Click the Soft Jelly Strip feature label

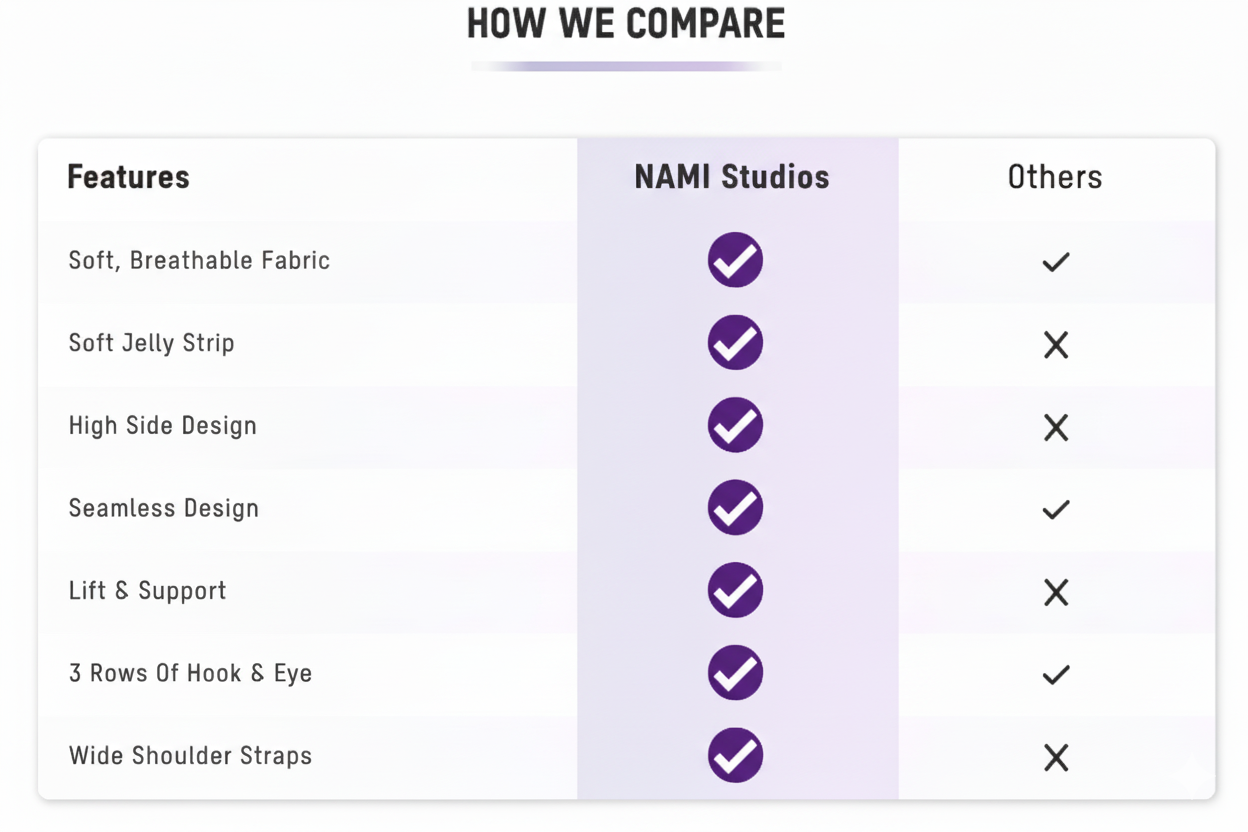click(x=151, y=343)
